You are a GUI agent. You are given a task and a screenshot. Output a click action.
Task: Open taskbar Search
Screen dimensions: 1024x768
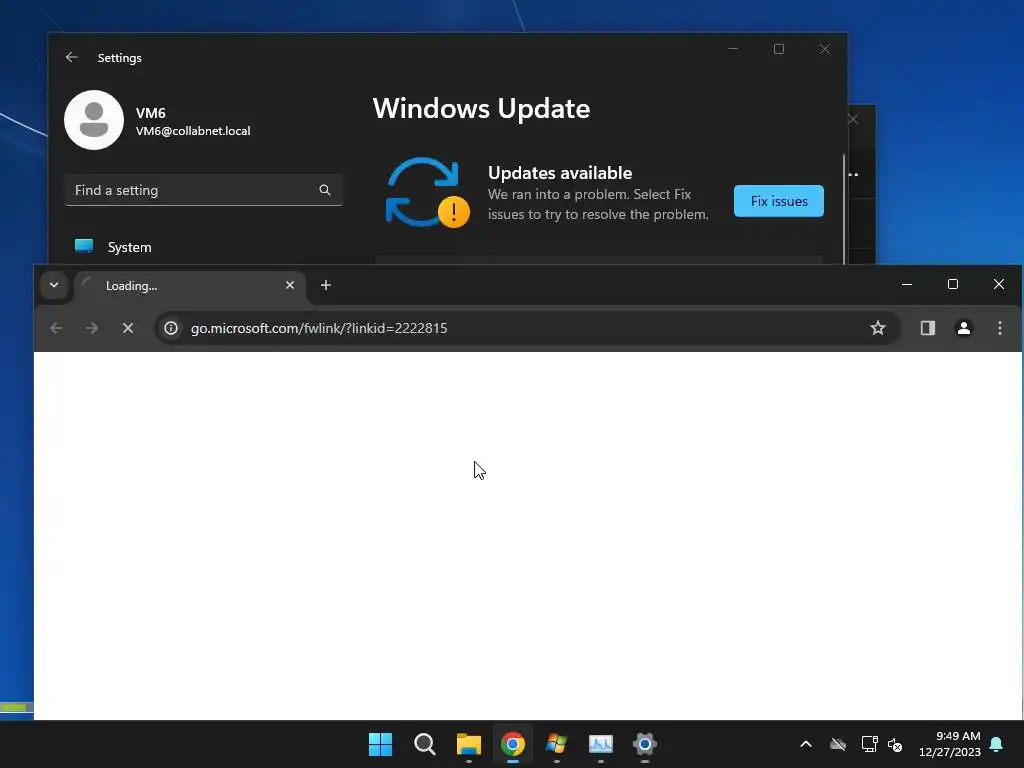[424, 744]
